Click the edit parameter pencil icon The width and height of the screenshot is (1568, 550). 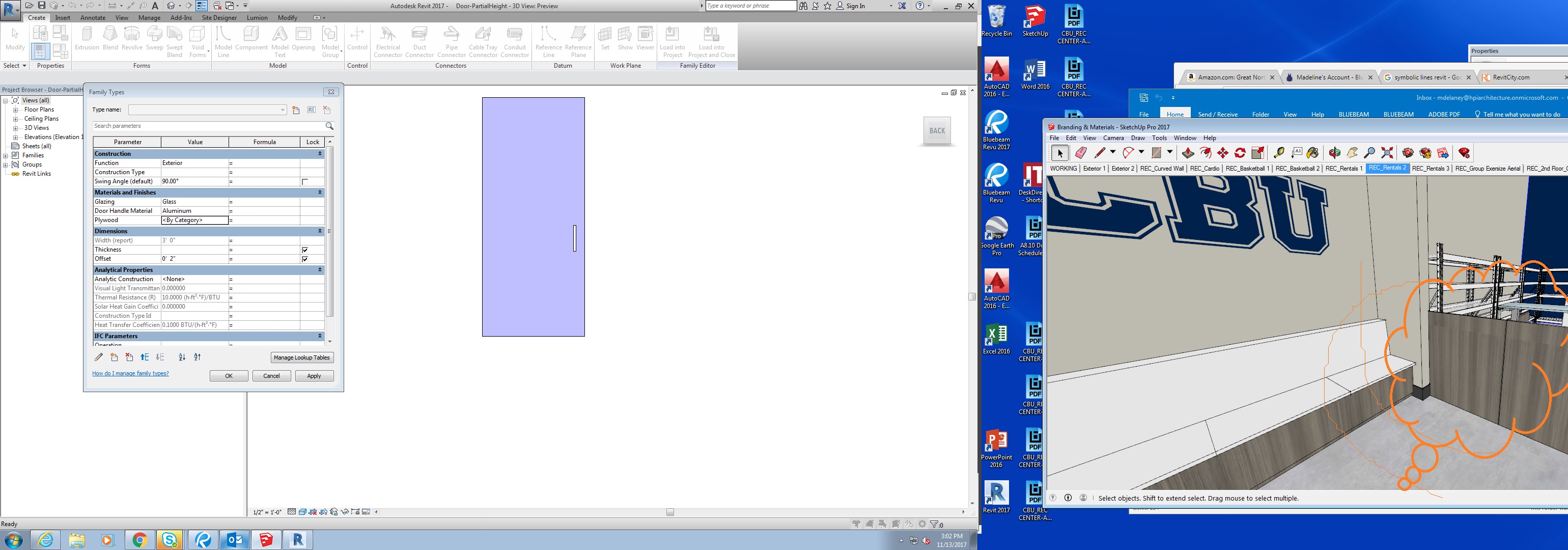pyautogui.click(x=99, y=358)
